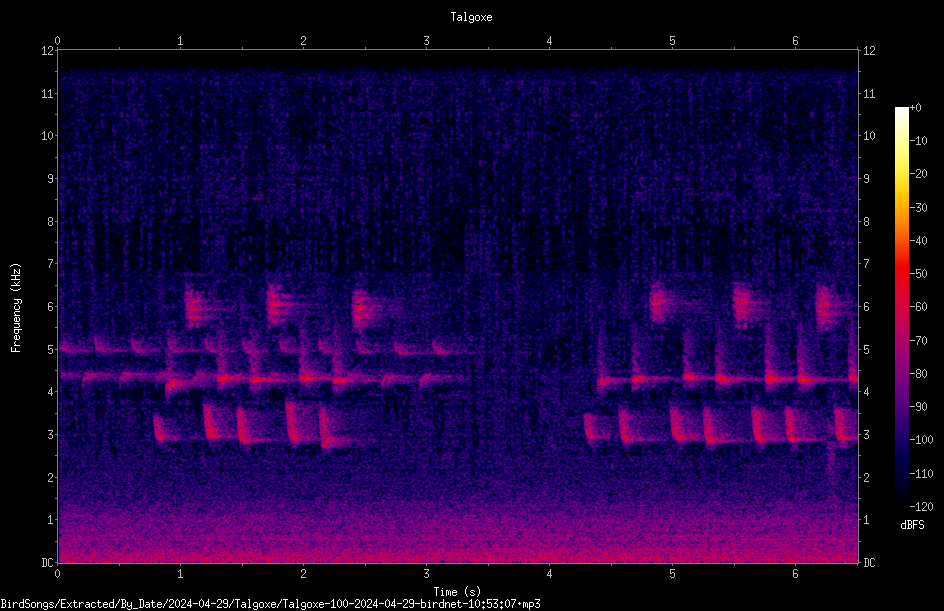Viewport: 944px width, 611px height.
Task: Click the 5 second mark on the top time axis
Action: click(x=672, y=41)
